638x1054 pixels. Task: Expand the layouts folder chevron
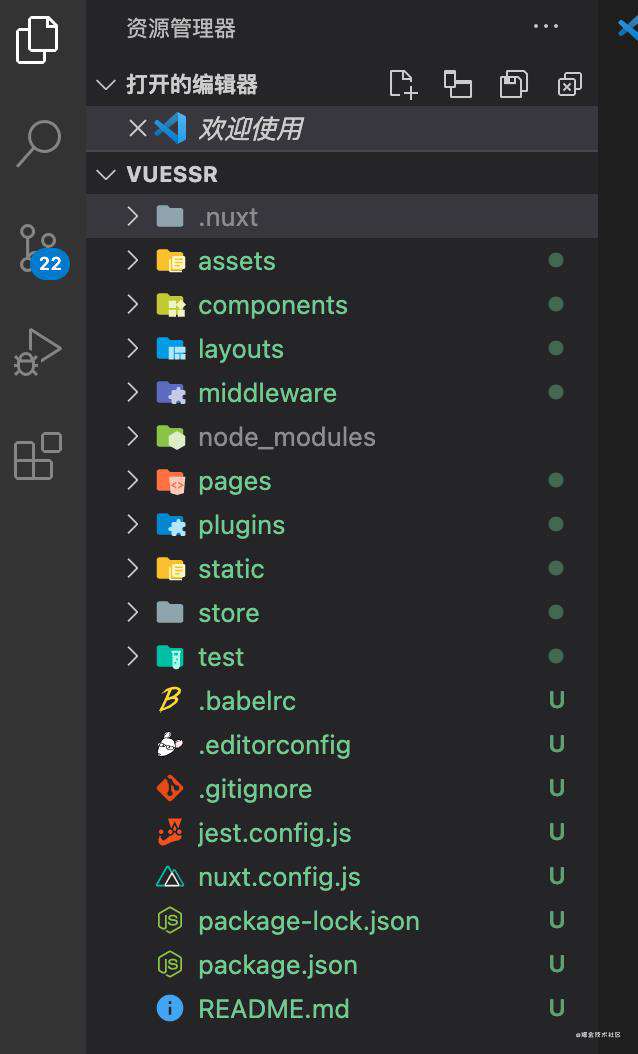[133, 348]
